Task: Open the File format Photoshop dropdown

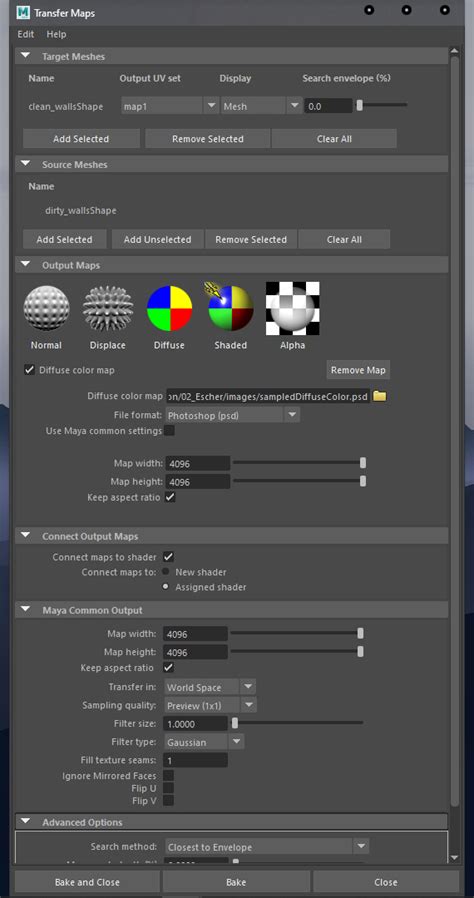Action: tap(232, 415)
